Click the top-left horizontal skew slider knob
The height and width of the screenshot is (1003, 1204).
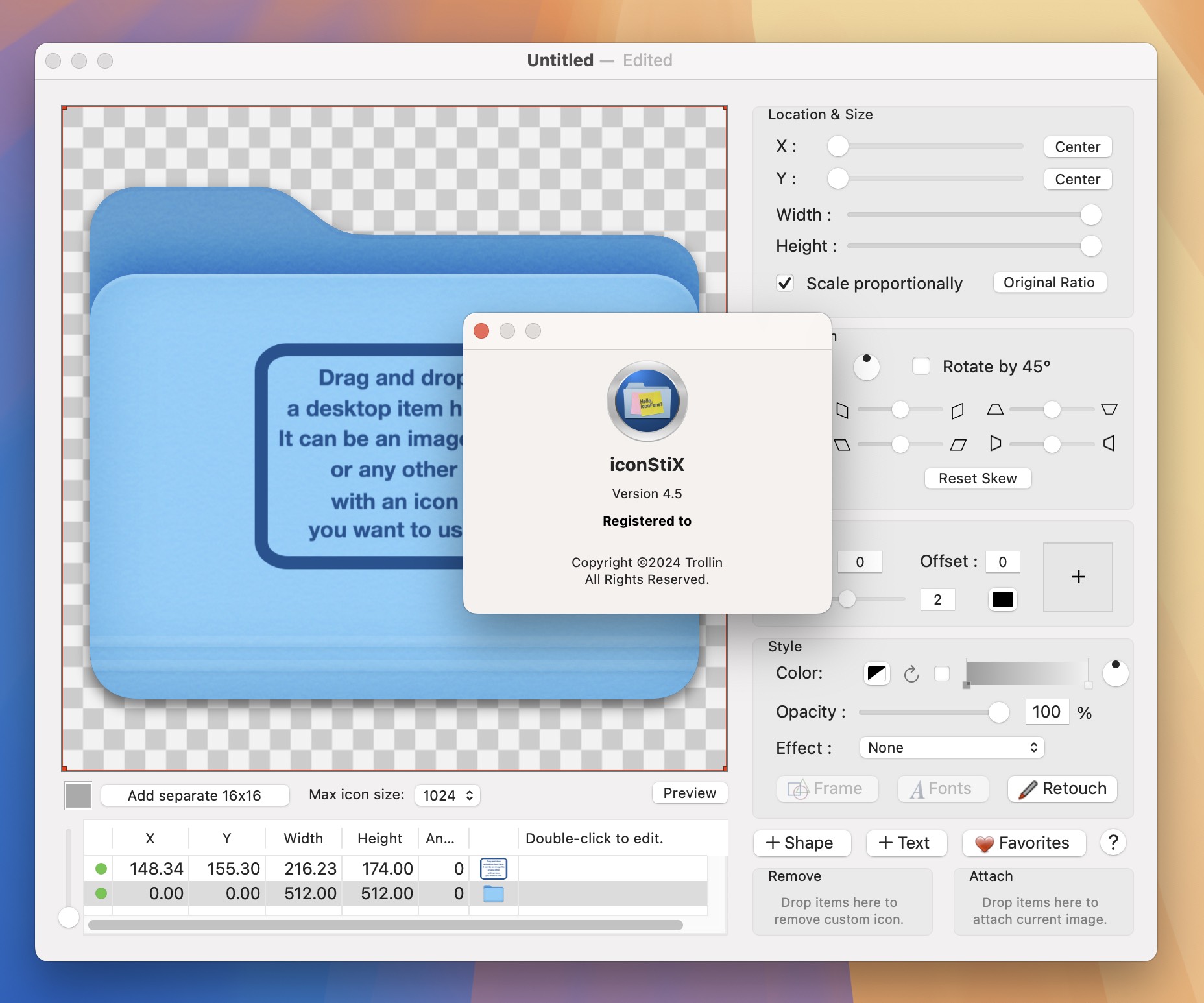pos(900,409)
